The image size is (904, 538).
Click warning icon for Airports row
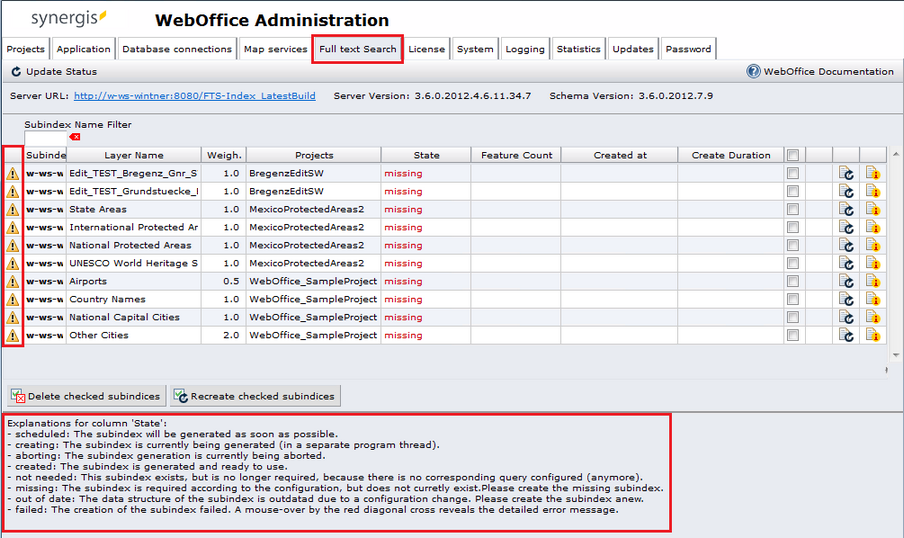pos(13,281)
